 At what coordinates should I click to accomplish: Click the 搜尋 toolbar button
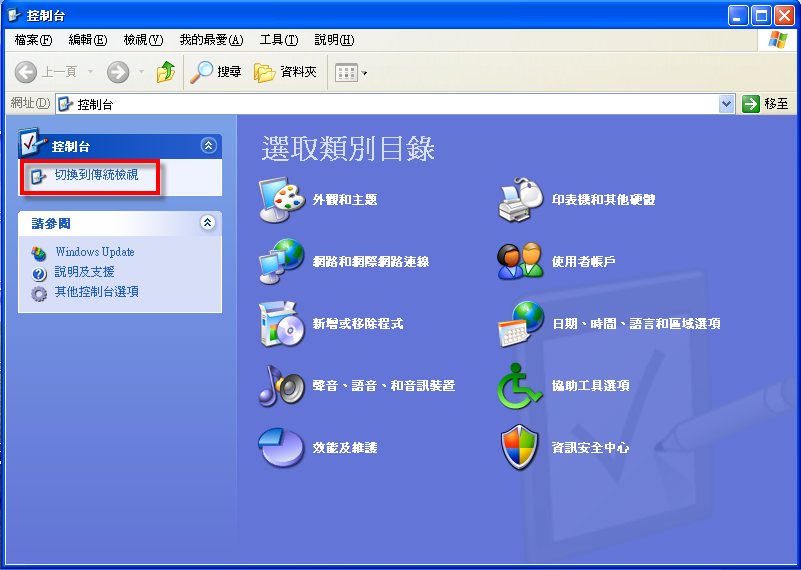217,72
